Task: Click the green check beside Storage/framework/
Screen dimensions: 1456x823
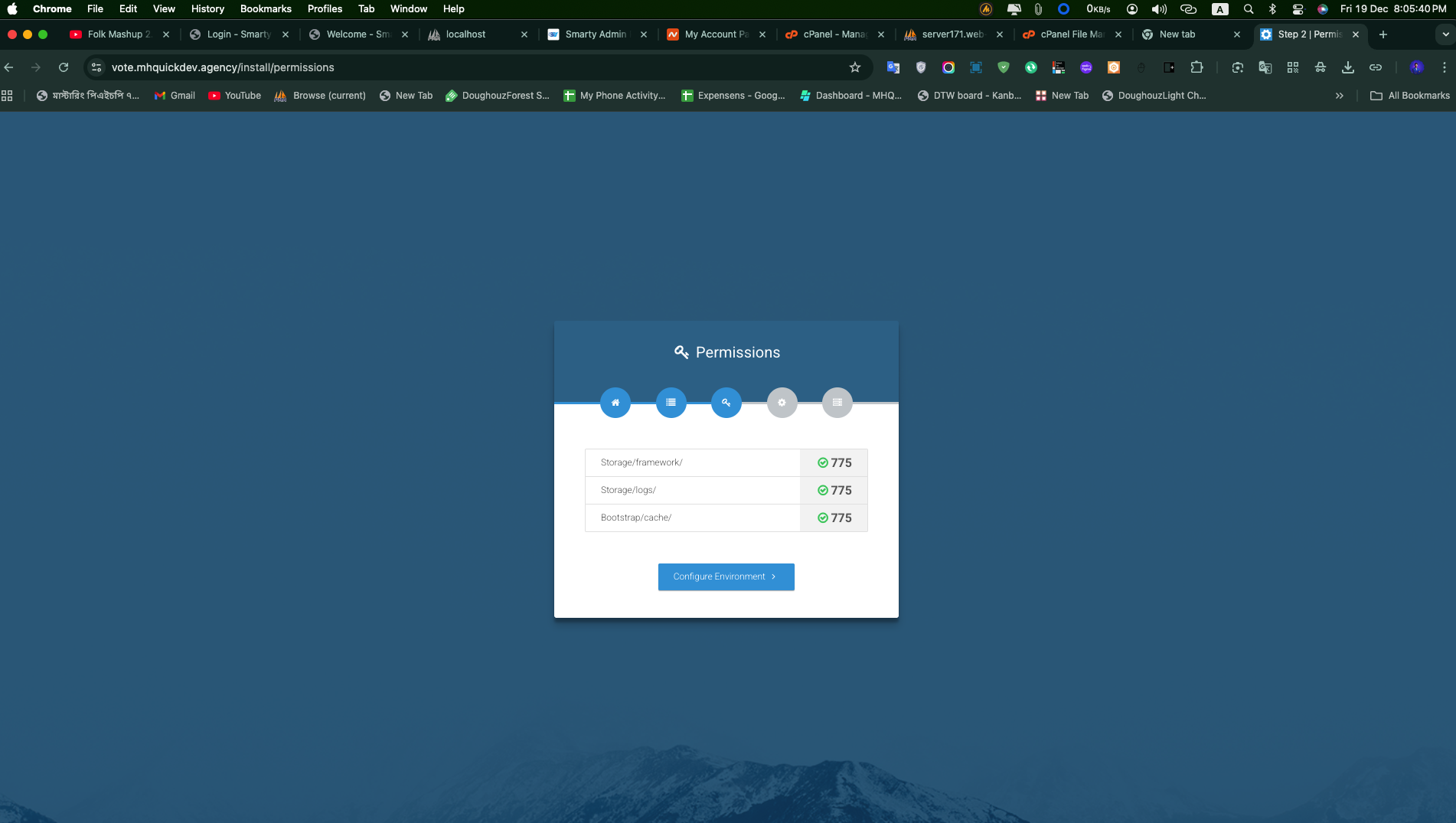Action: click(x=822, y=462)
